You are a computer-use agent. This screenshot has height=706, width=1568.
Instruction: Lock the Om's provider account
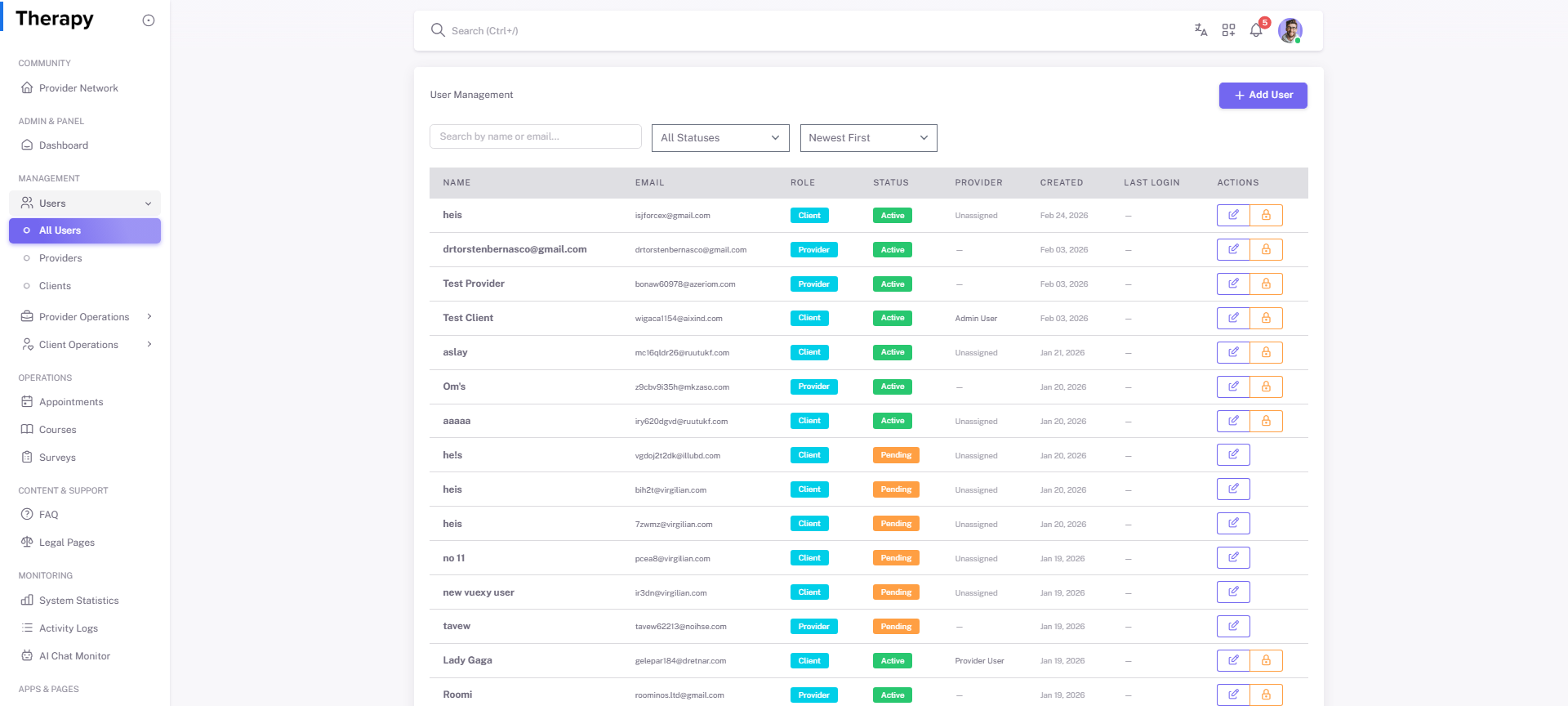point(1266,387)
